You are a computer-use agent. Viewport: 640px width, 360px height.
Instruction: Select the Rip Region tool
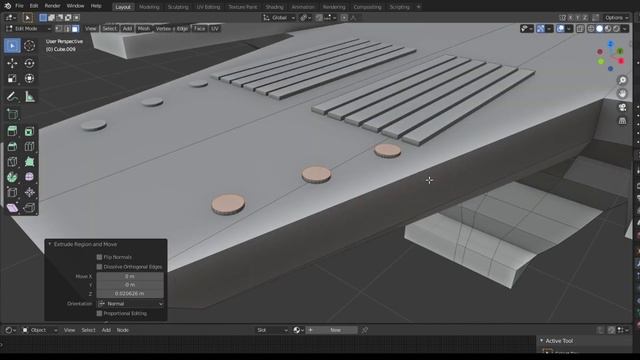point(29,208)
